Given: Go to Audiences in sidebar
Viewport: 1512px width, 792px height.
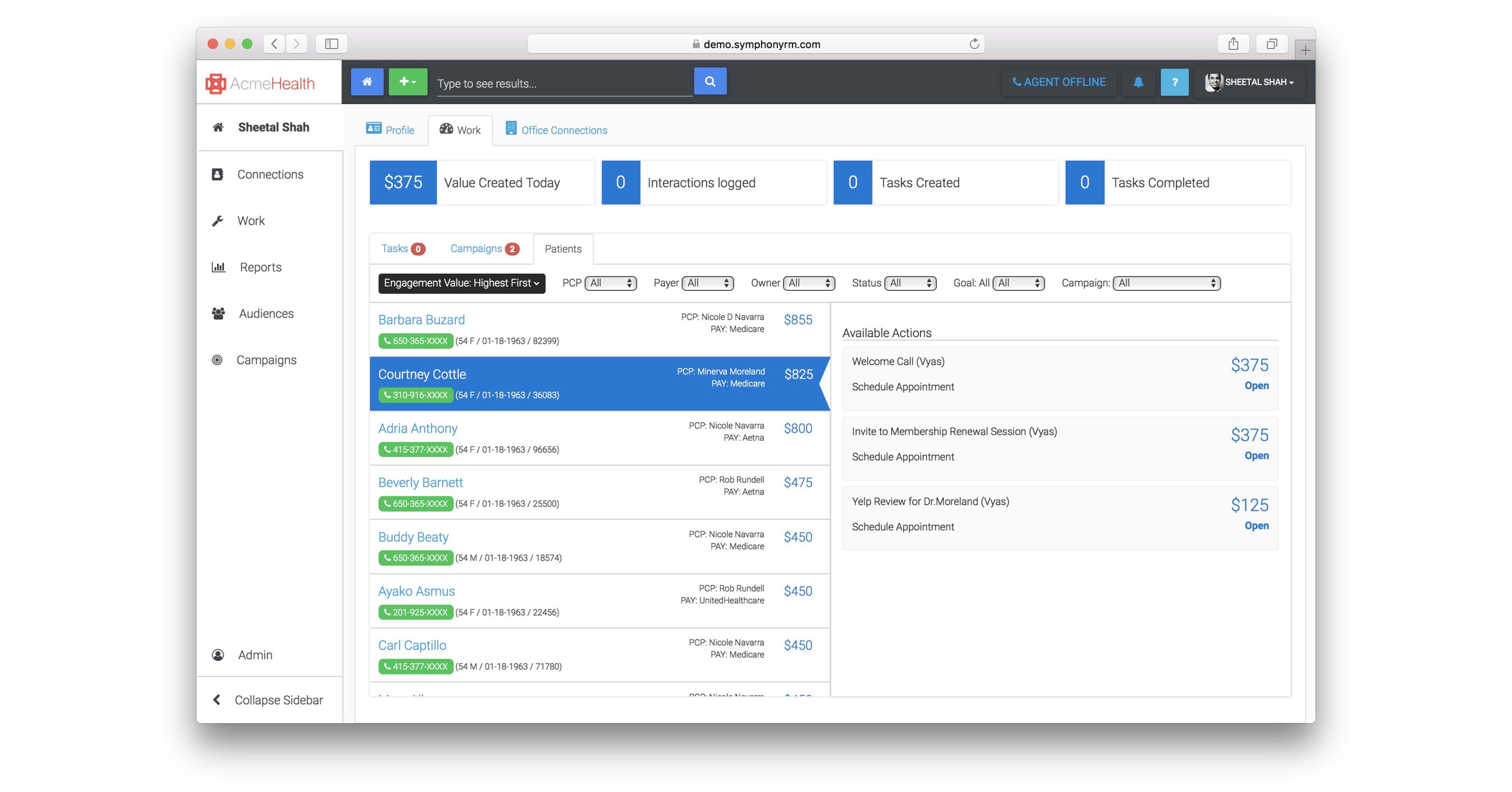Looking at the screenshot, I should coord(265,314).
